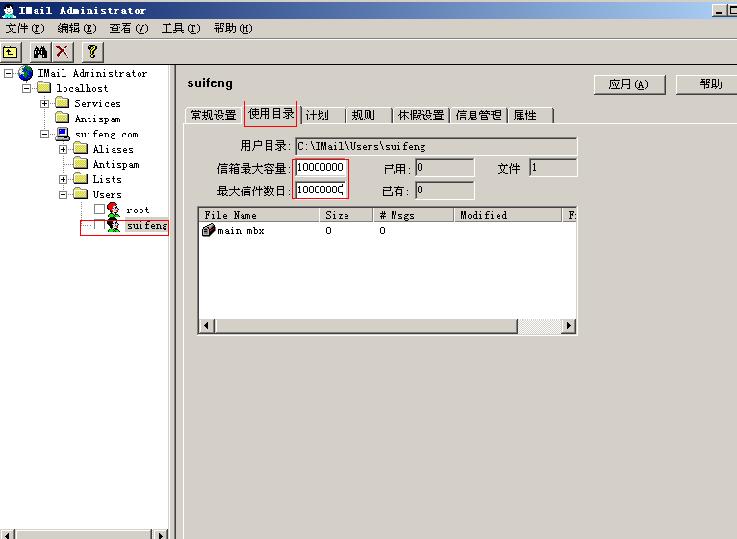Click the question mark help icon
This screenshot has width=737, height=539.
(92, 51)
